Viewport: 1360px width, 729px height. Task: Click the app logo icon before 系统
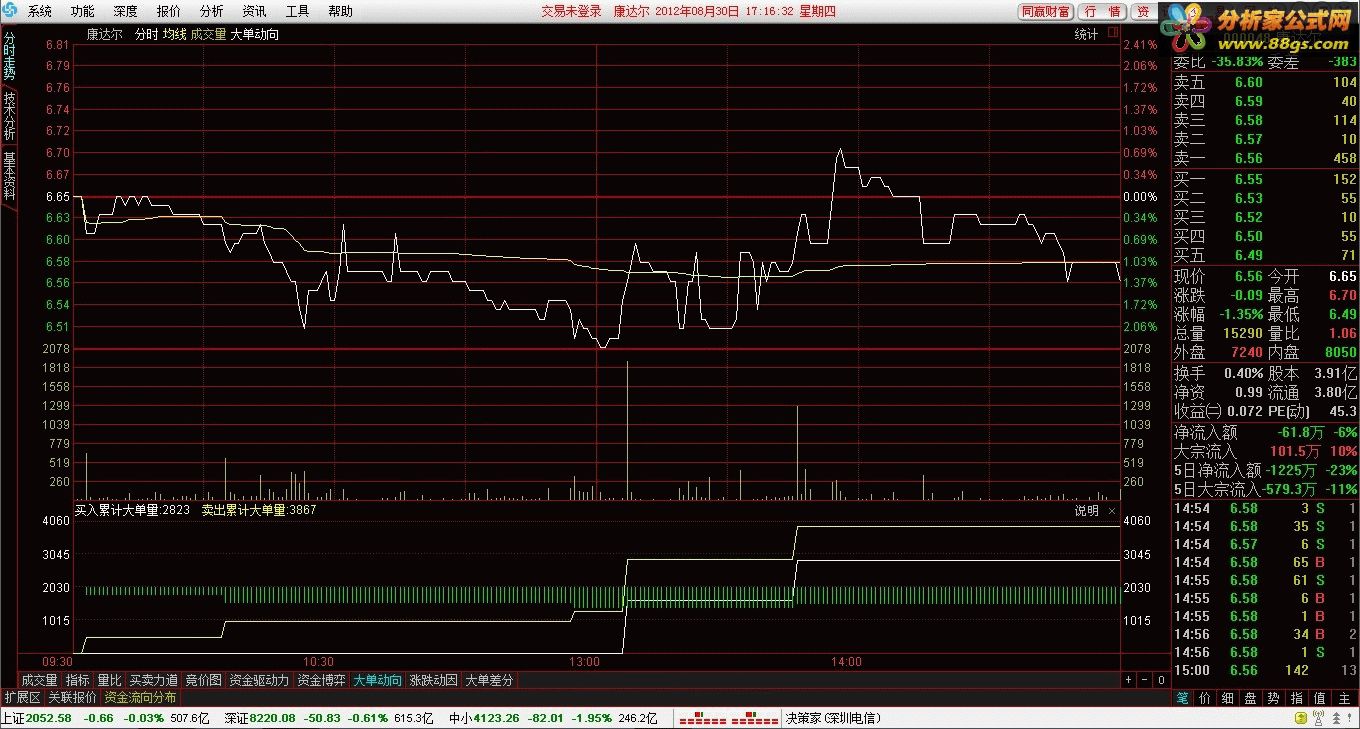click(x=11, y=11)
